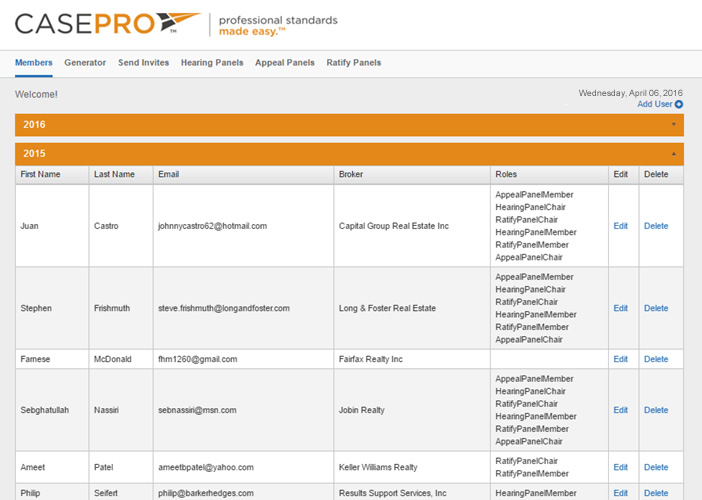Edit Ameet Patel's record

pos(621,467)
